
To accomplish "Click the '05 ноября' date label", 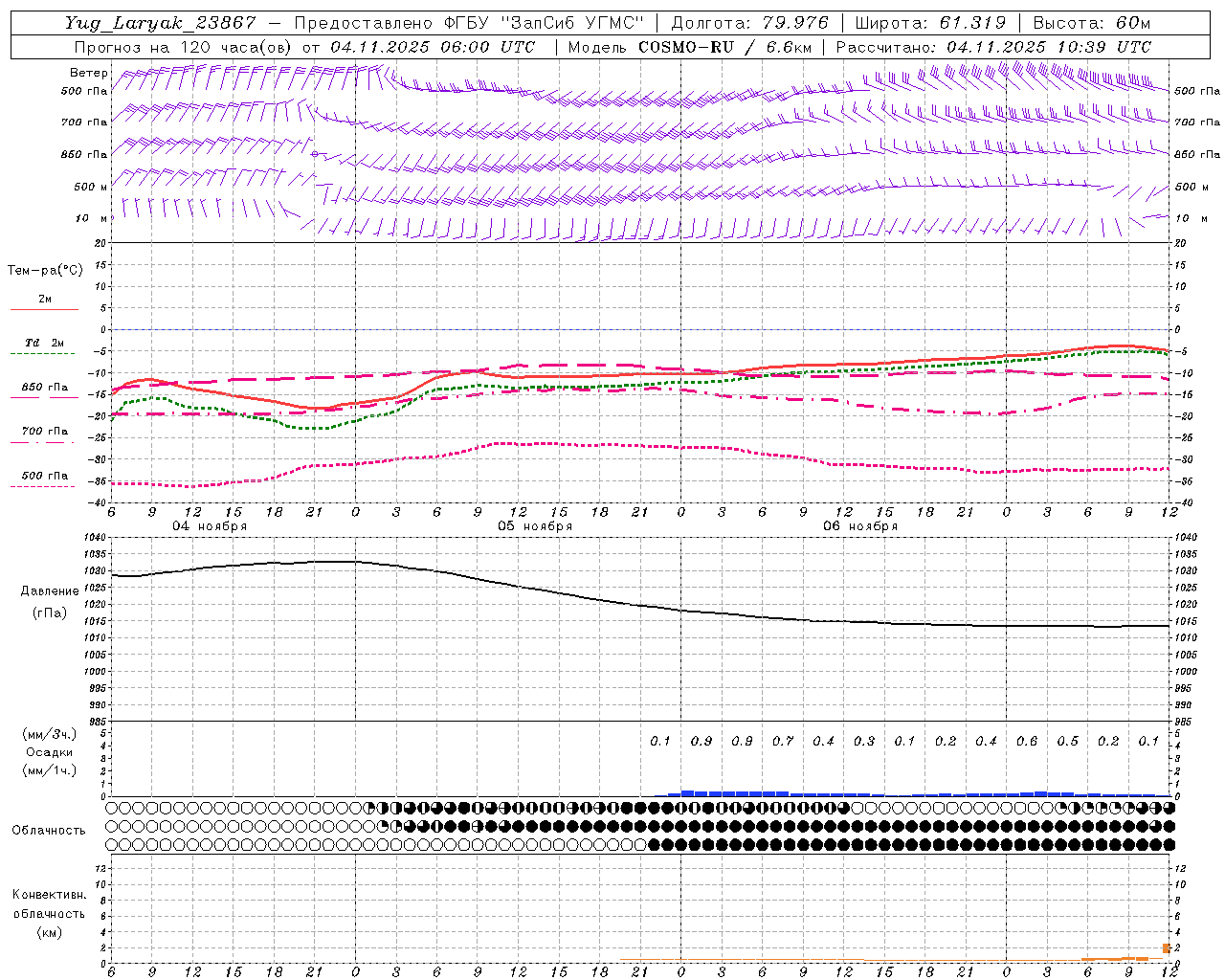I will tap(535, 526).
